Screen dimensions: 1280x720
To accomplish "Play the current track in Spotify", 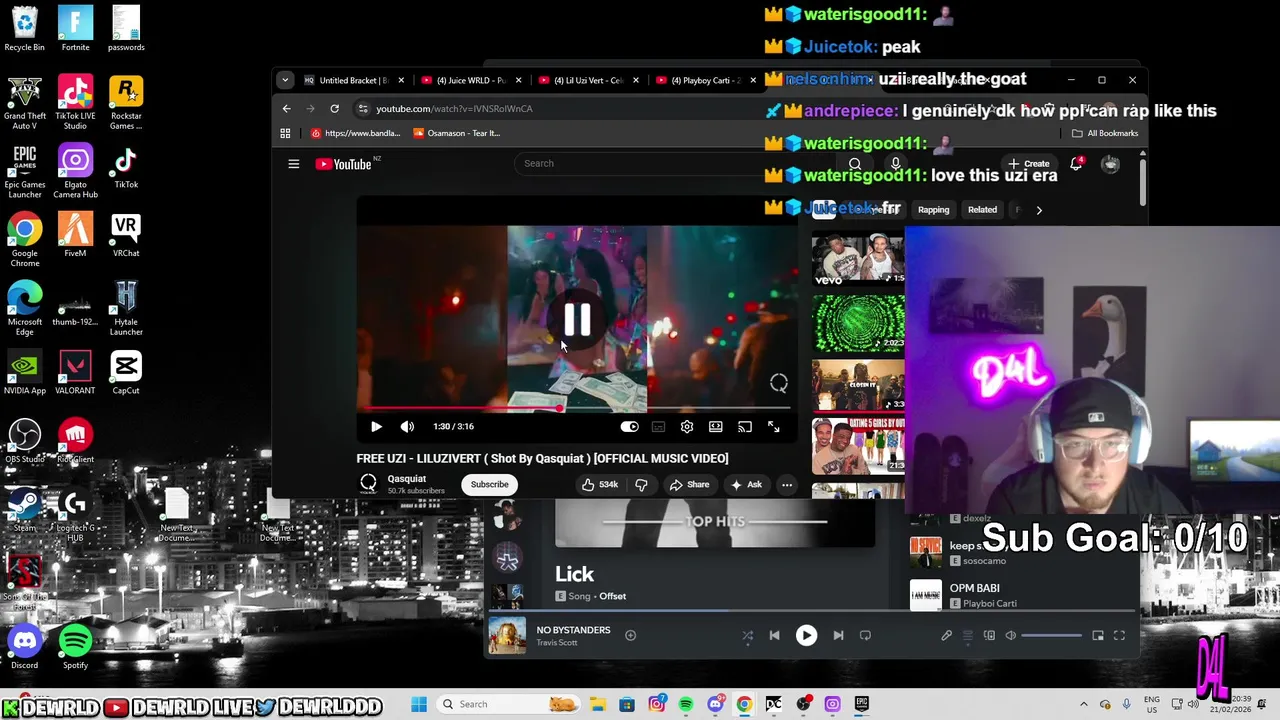I will point(806,635).
